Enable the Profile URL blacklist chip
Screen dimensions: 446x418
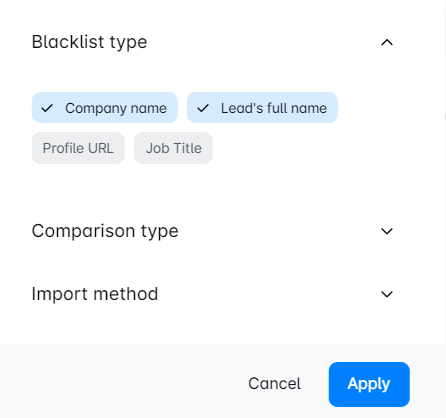[78, 148]
